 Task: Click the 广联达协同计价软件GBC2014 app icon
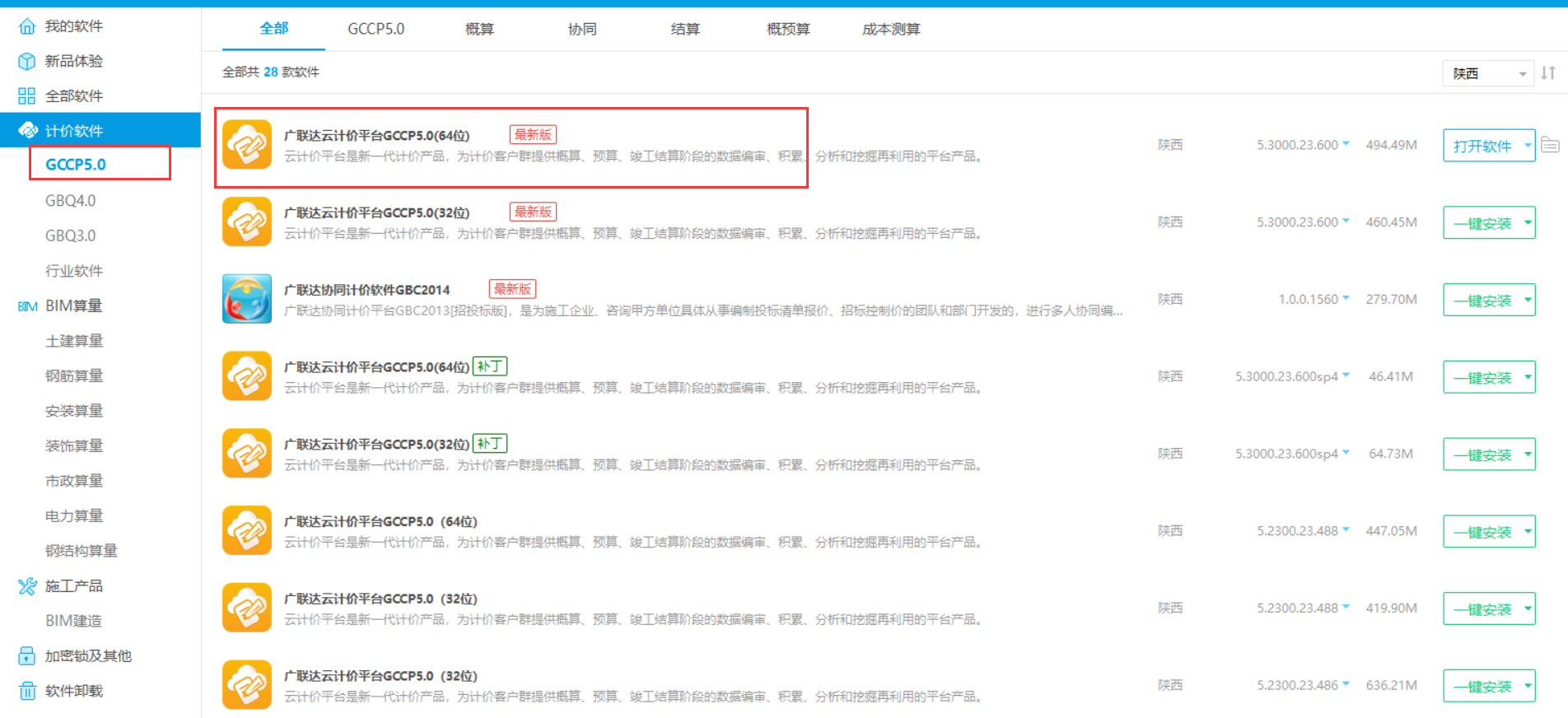click(247, 299)
